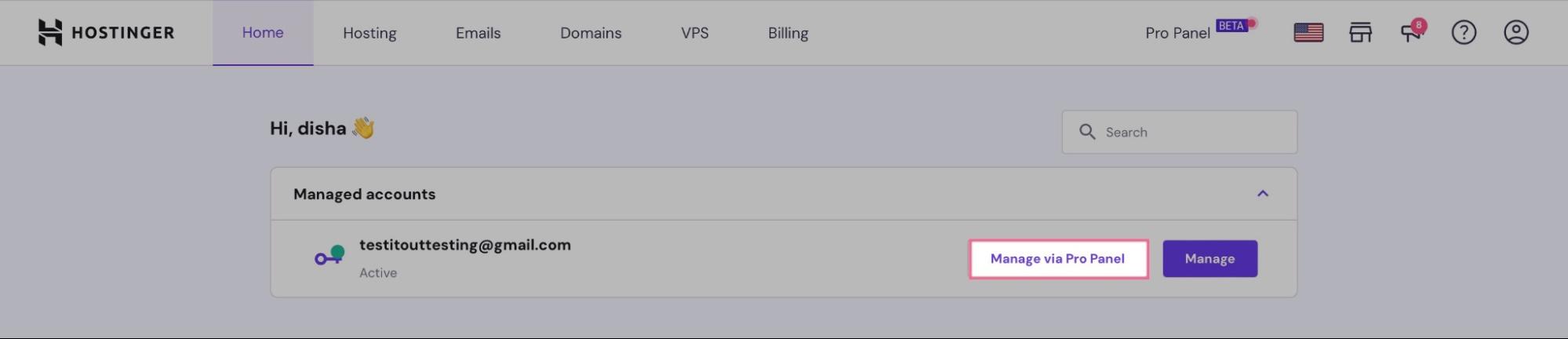Click the Hostinger logo
The image size is (1568, 339).
[106, 32]
